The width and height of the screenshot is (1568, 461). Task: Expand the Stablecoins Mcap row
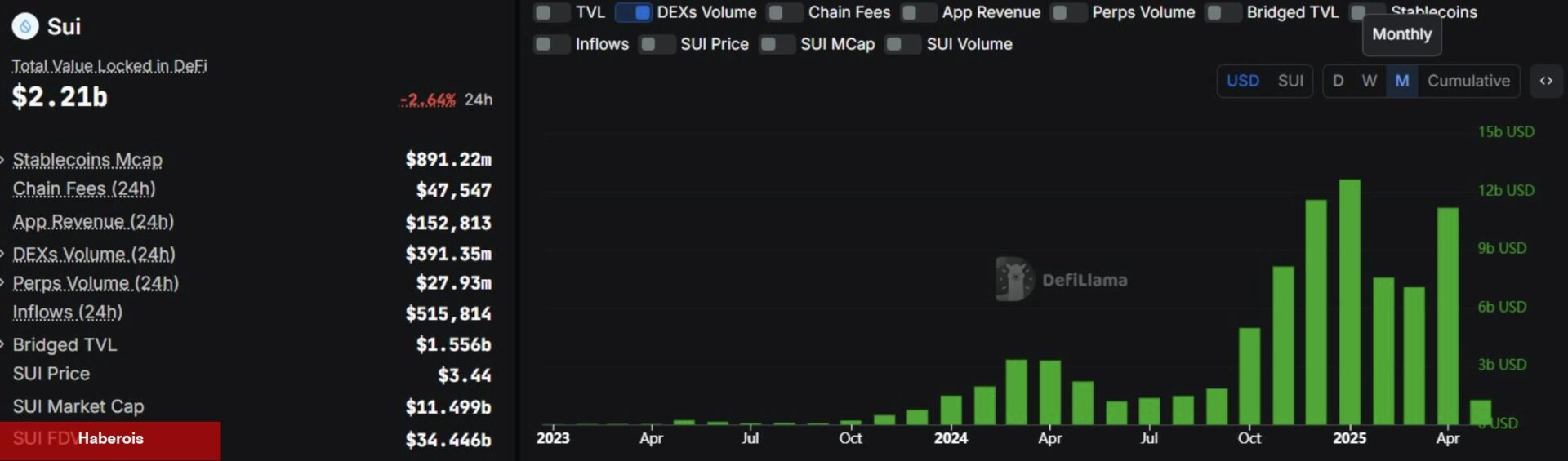[x=3, y=160]
